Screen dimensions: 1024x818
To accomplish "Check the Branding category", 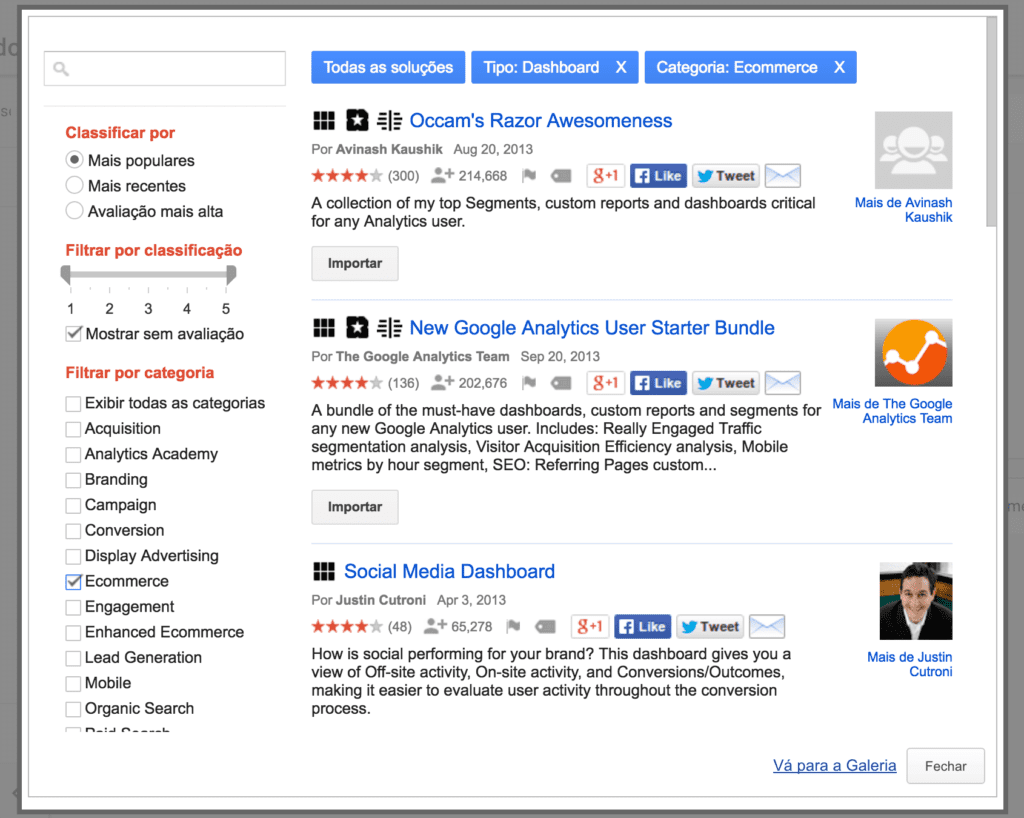I will (x=73, y=480).
